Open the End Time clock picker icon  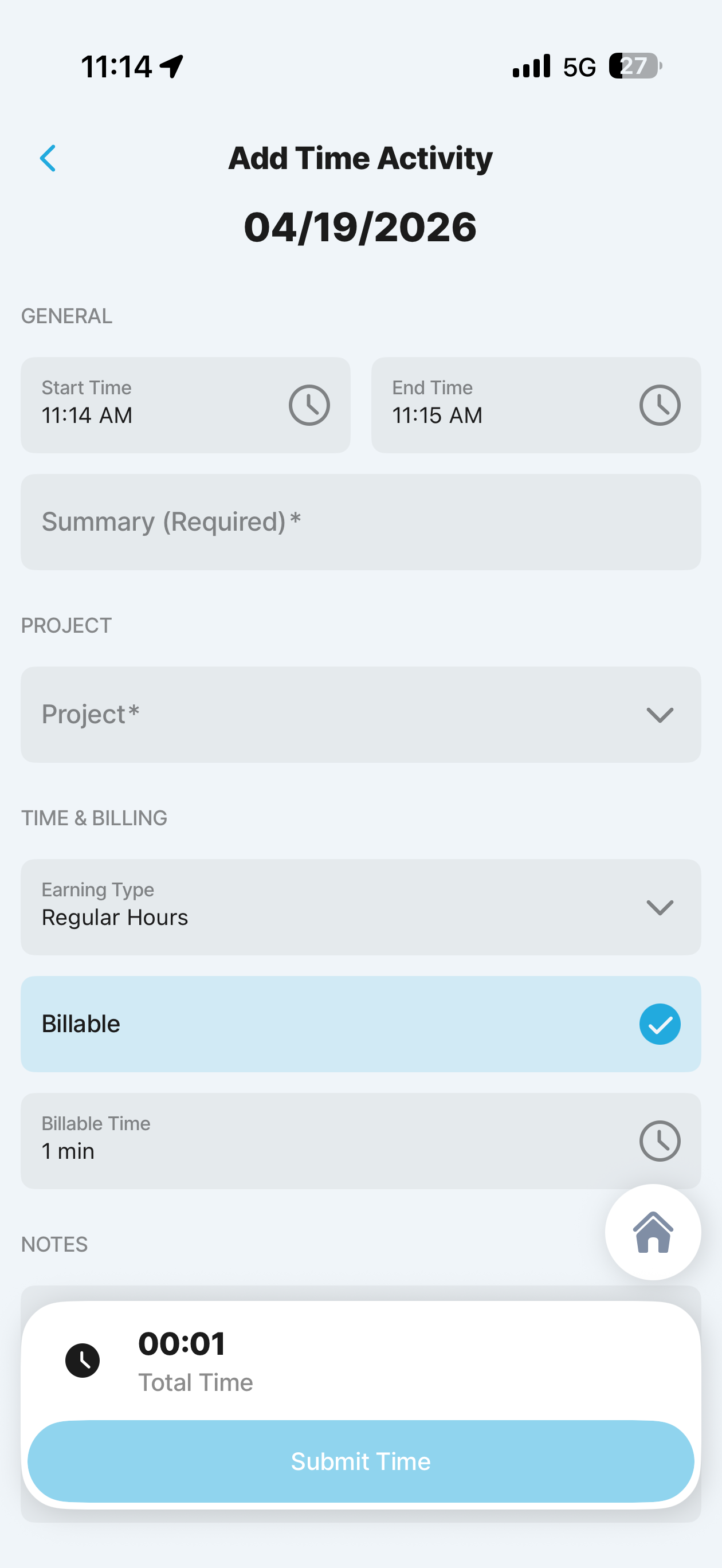pyautogui.click(x=660, y=405)
